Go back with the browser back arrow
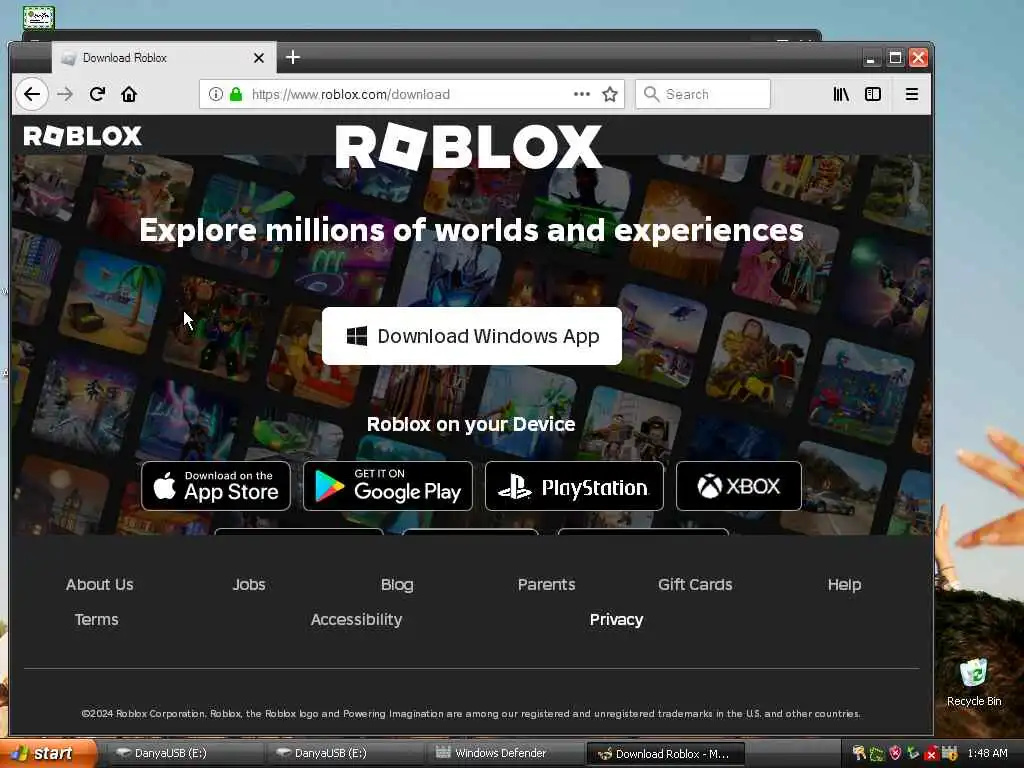The image size is (1024, 768). tap(32, 94)
